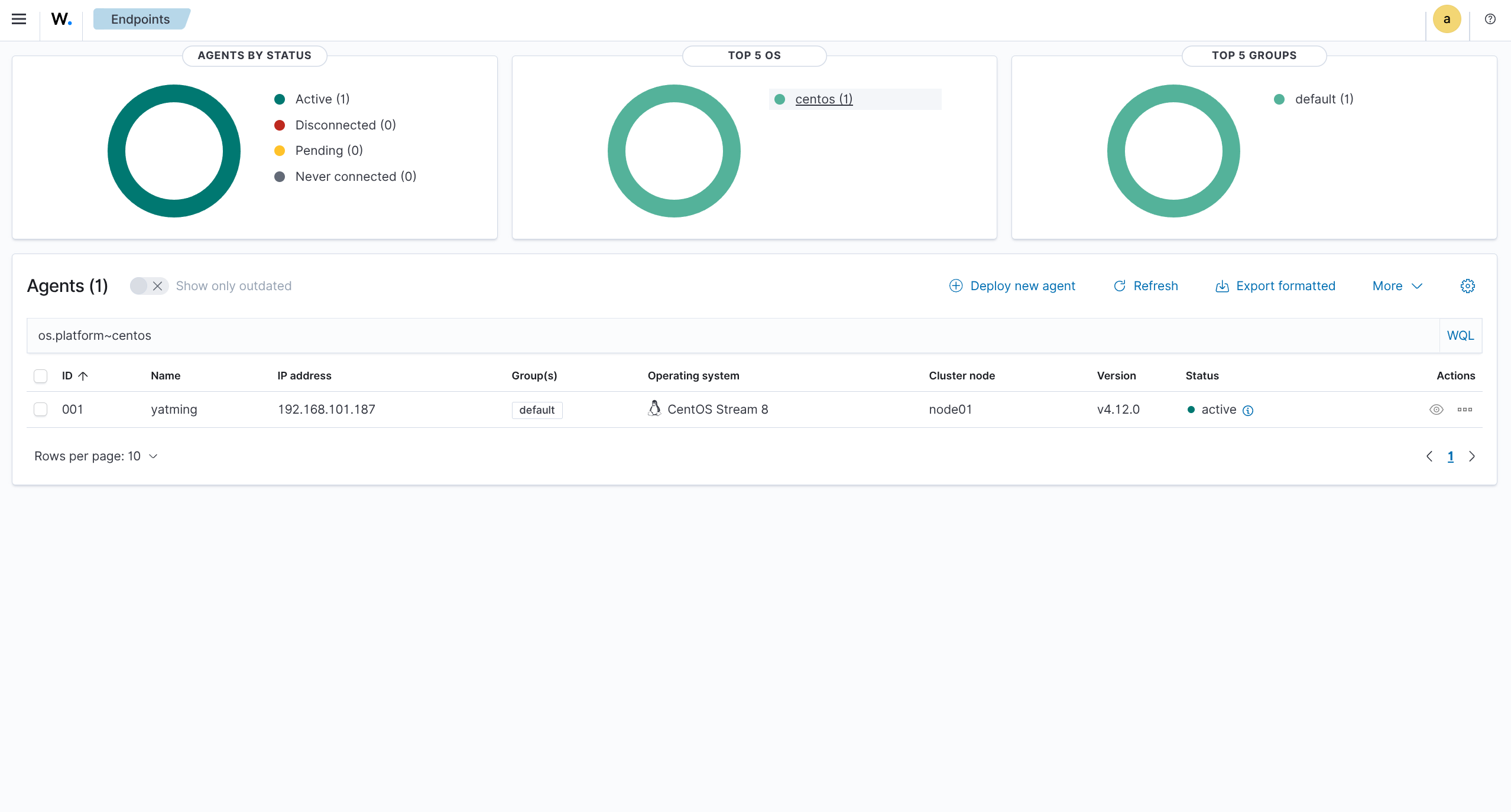Open Rows per page dropdown

pos(96,456)
